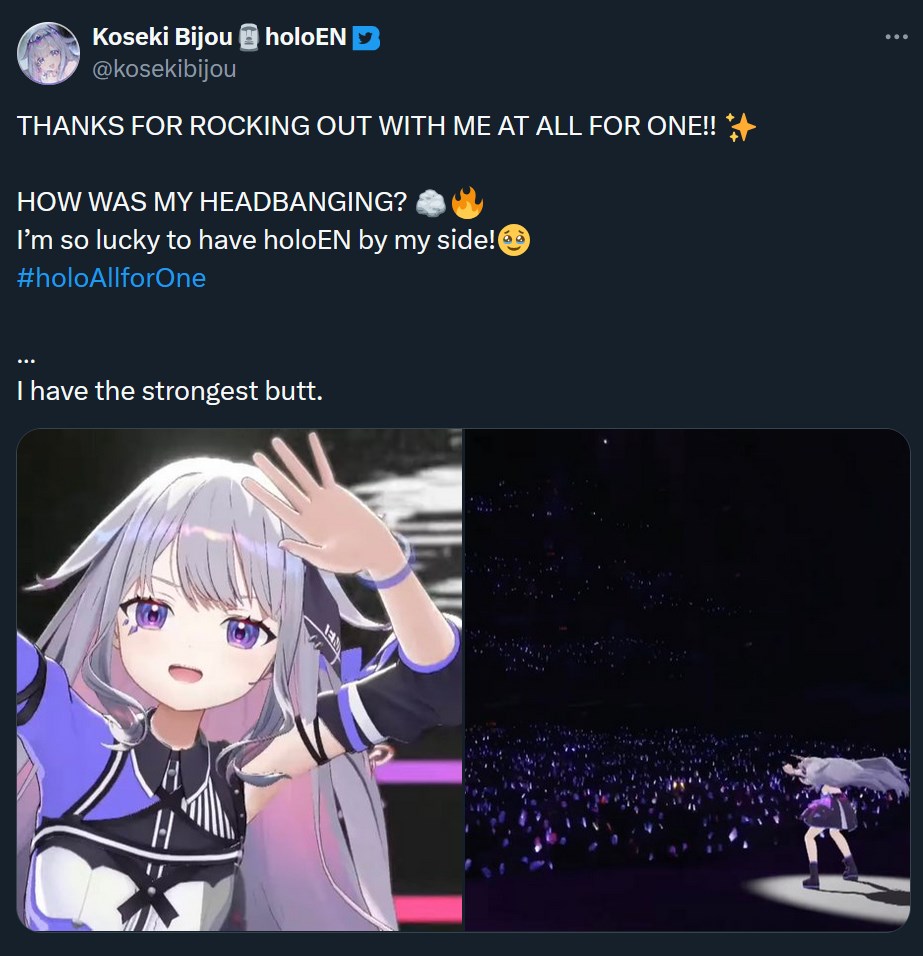Click the ellipsis line above strongest butt
Viewport: 923px width, 956px height.
pyautogui.click(x=26, y=360)
